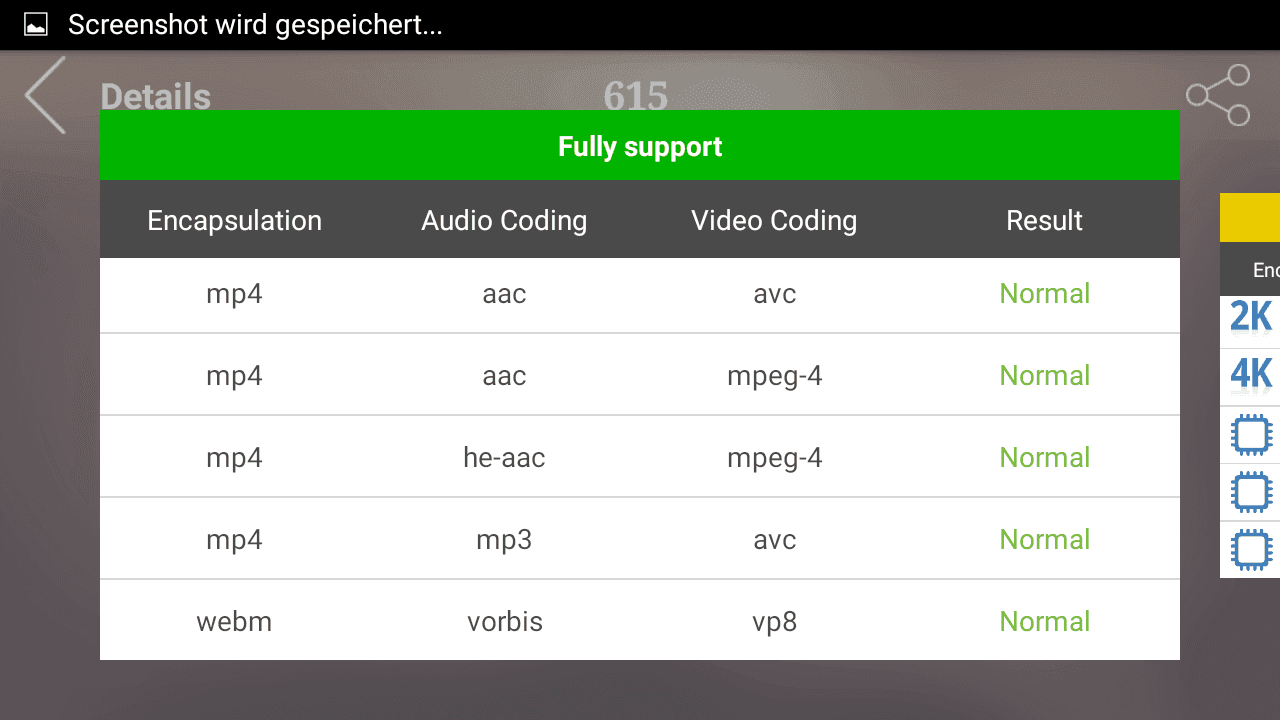Select the he-aac audio coding row

point(640,457)
